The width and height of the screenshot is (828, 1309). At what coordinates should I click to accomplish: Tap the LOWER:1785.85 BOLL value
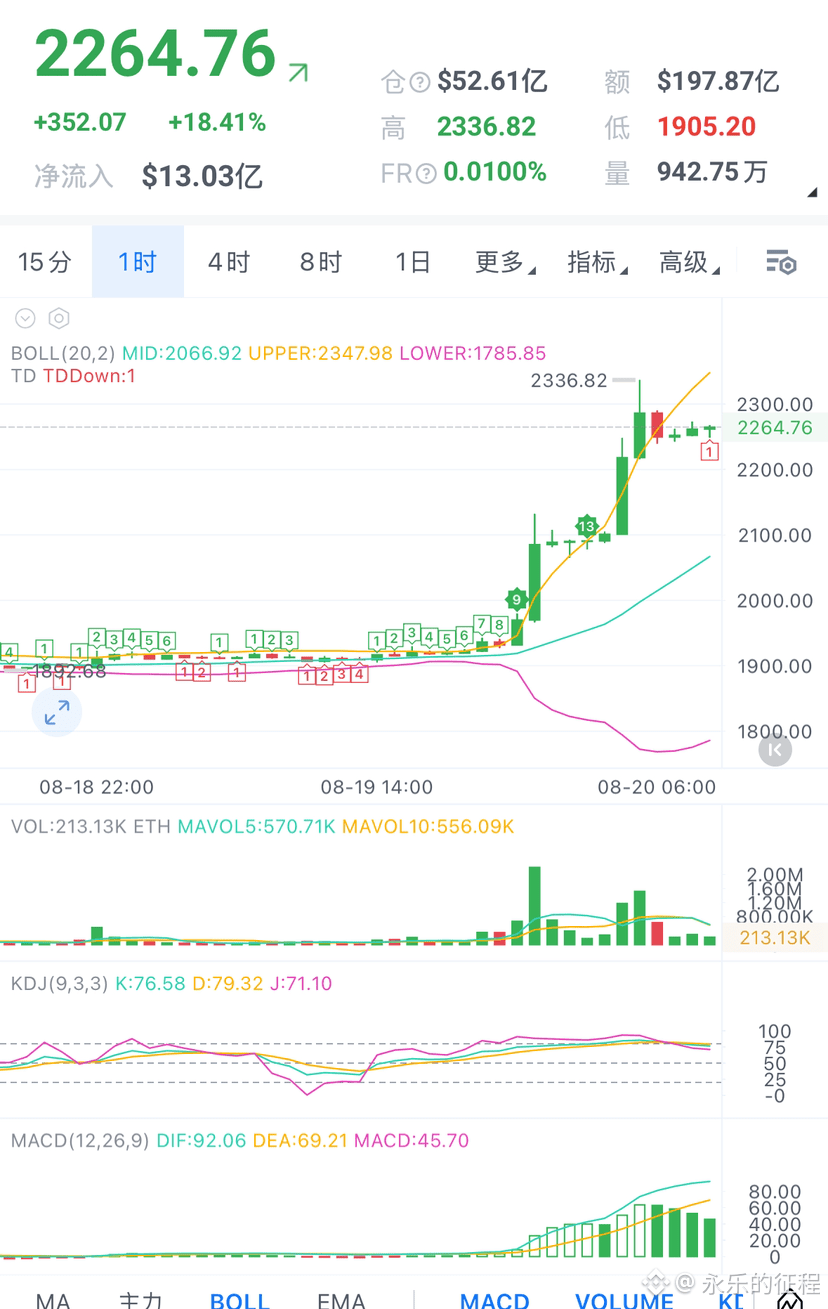click(473, 353)
